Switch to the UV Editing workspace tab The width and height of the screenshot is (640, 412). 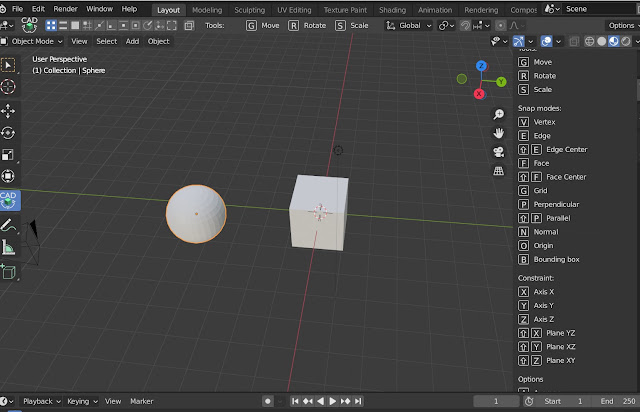[294, 10]
